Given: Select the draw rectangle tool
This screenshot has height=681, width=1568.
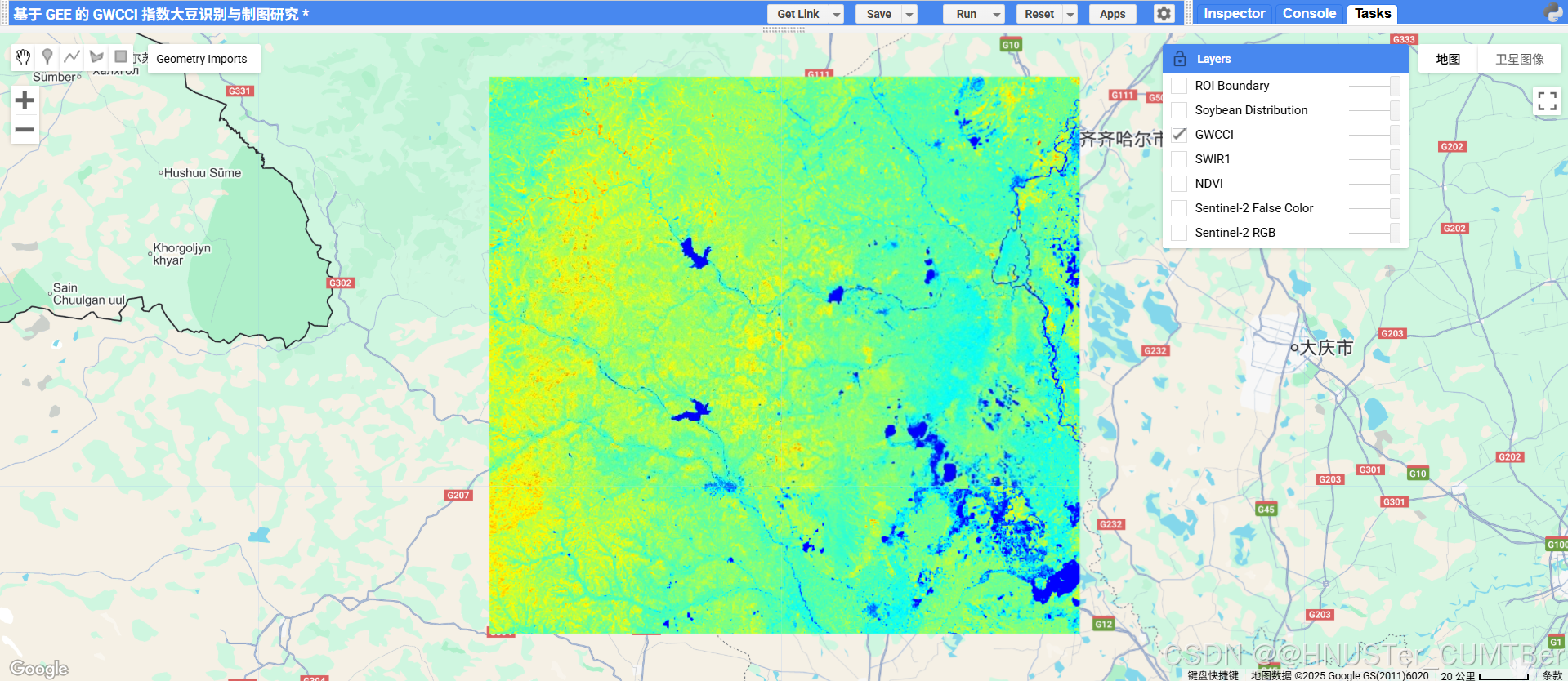Looking at the screenshot, I should click(121, 56).
